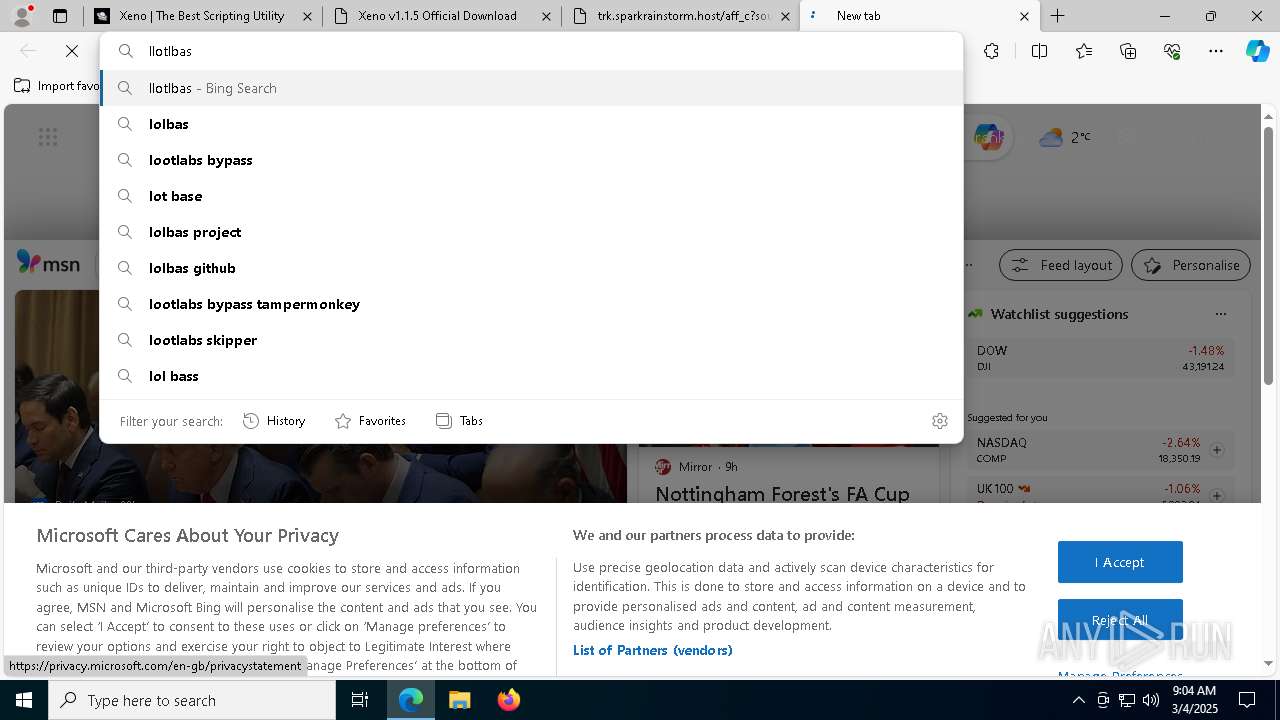Click the Personalise button
The width and height of the screenshot is (1280, 720).
click(x=1191, y=265)
